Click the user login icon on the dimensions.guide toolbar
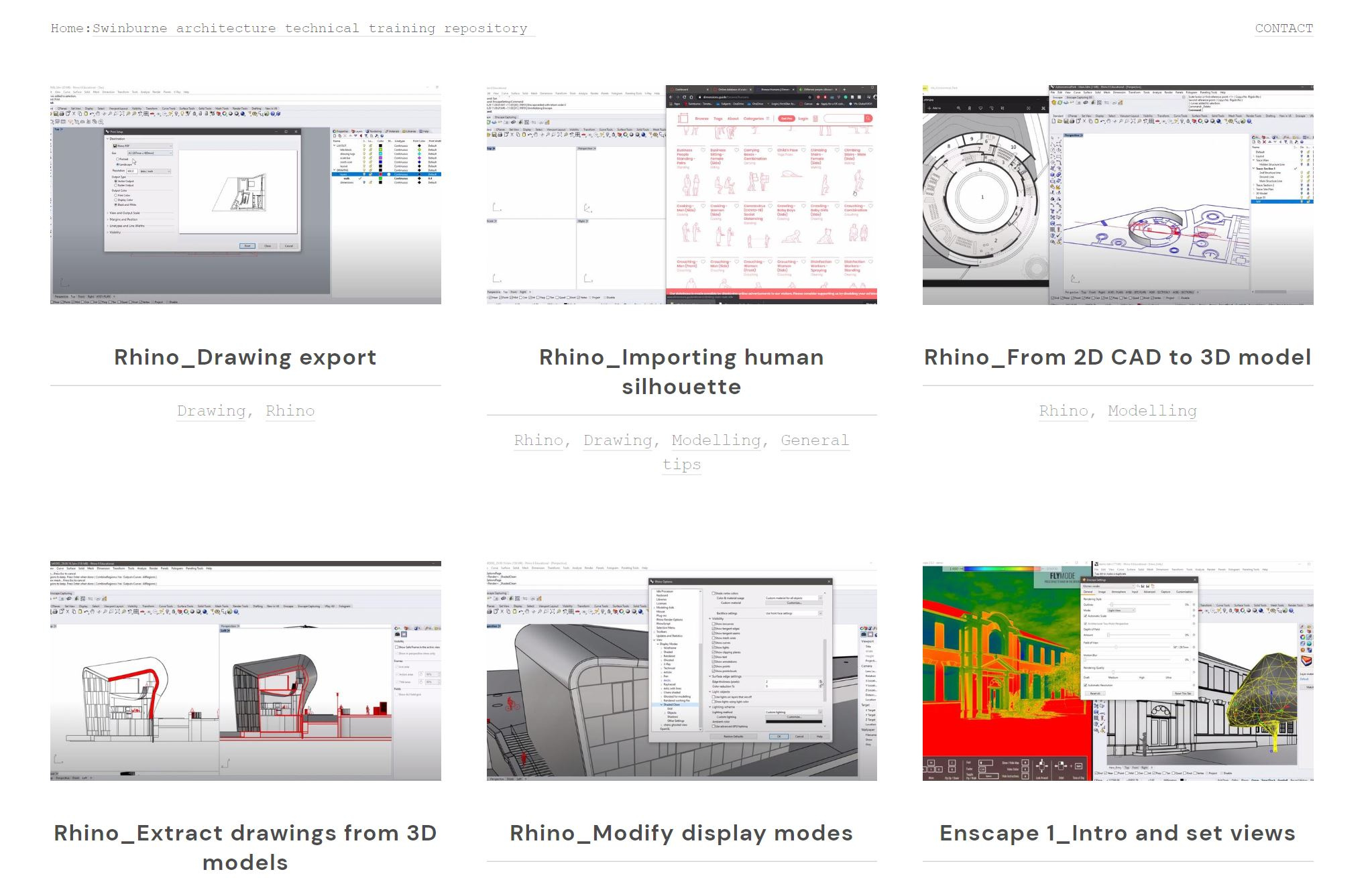Screen dimensions: 1372x878 point(815,118)
